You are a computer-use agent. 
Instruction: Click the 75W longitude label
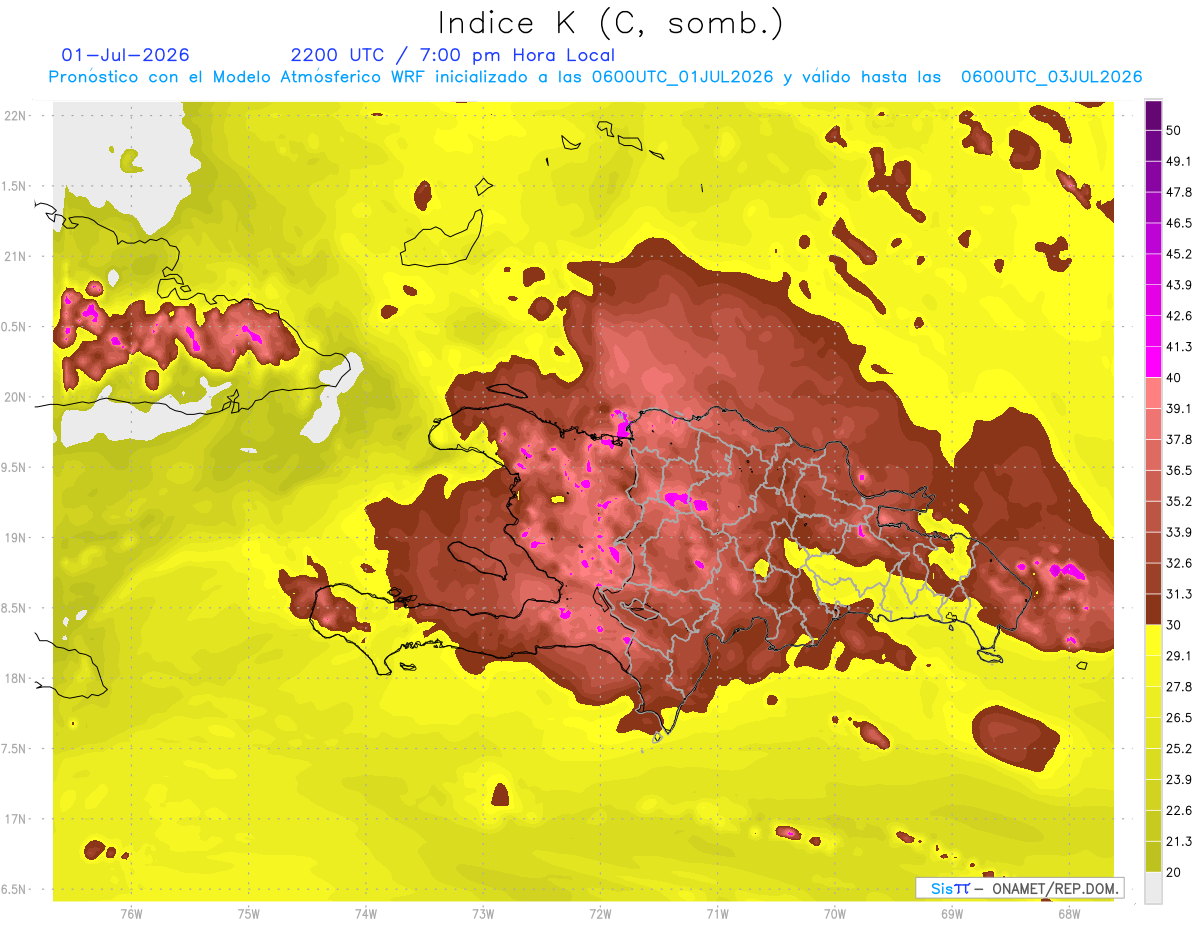(x=249, y=914)
